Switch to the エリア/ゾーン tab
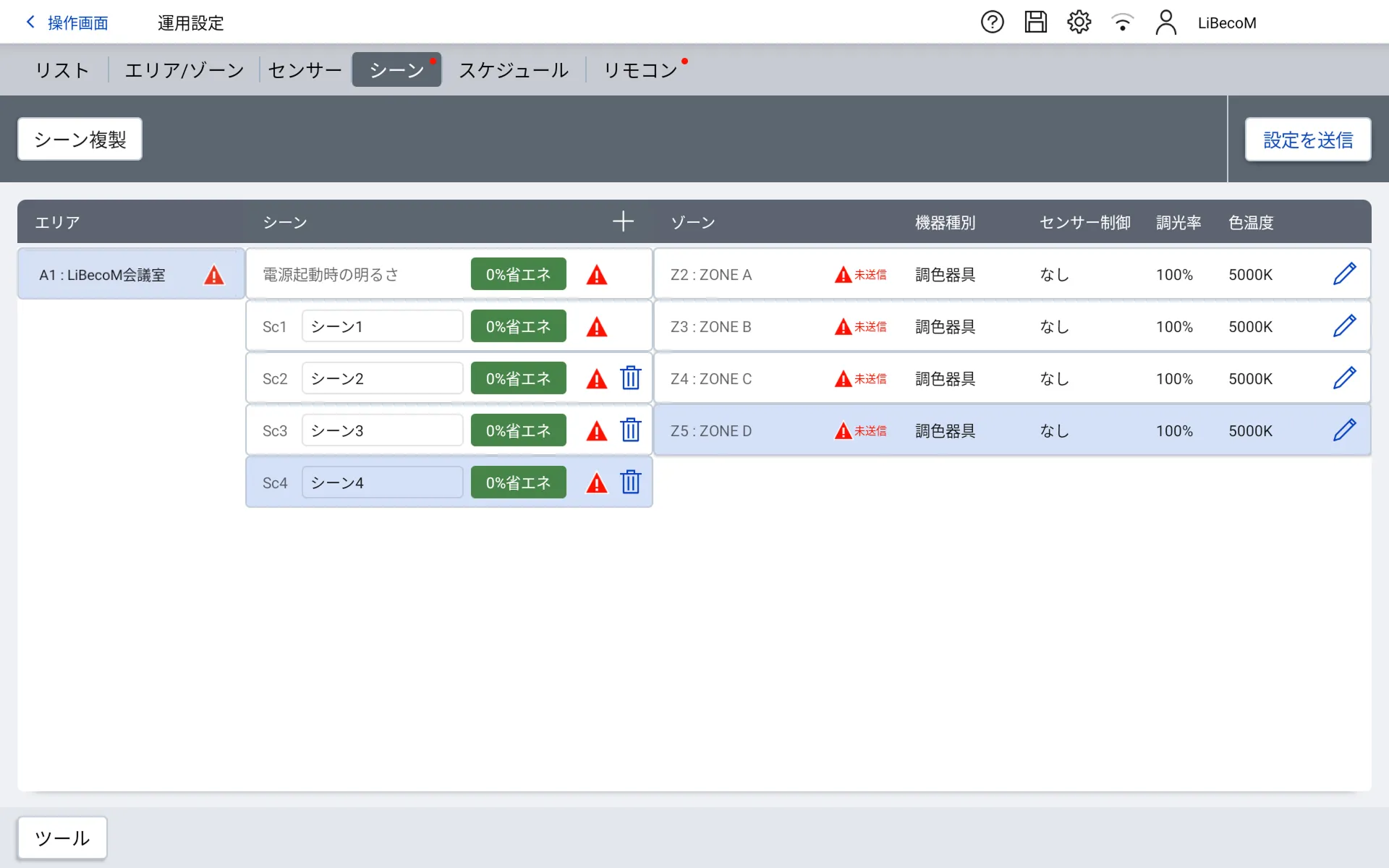Screen dimensions: 1389x868 click(x=184, y=70)
